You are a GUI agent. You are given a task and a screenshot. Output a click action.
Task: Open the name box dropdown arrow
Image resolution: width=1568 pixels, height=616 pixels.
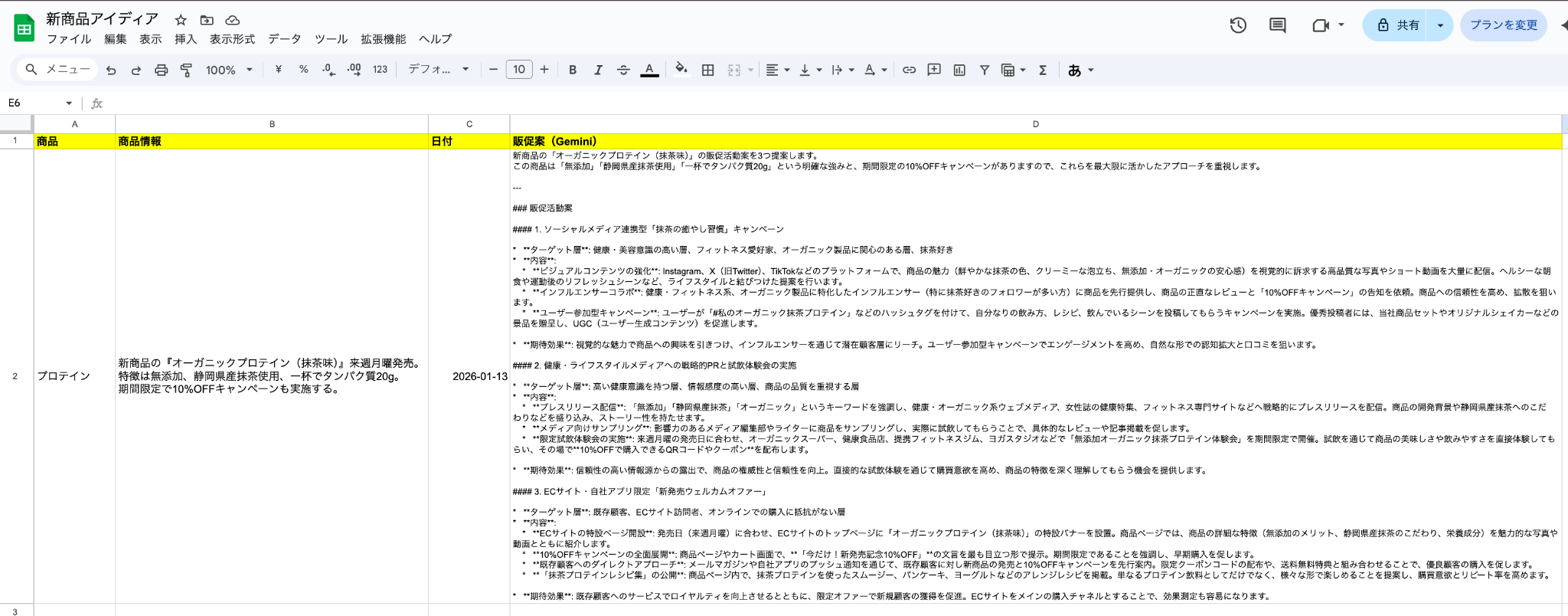(69, 103)
